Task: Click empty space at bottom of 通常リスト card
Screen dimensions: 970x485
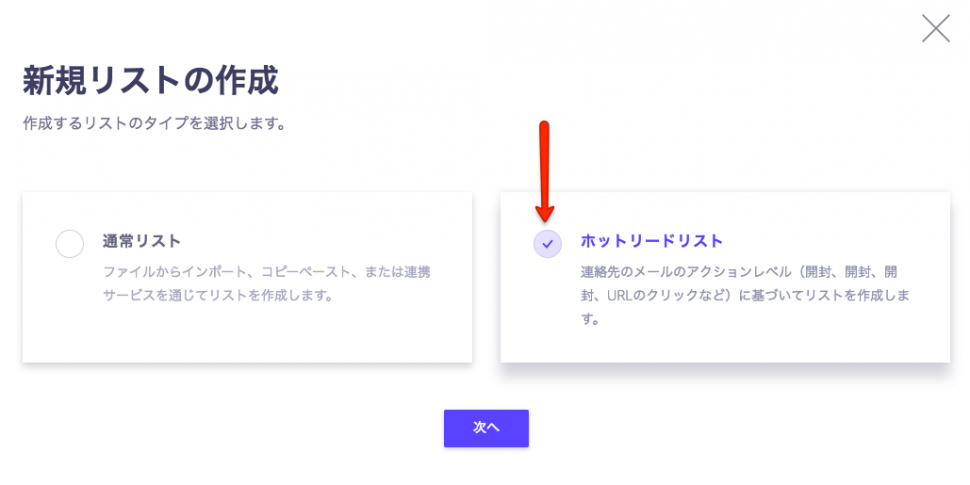Action: coord(247,340)
